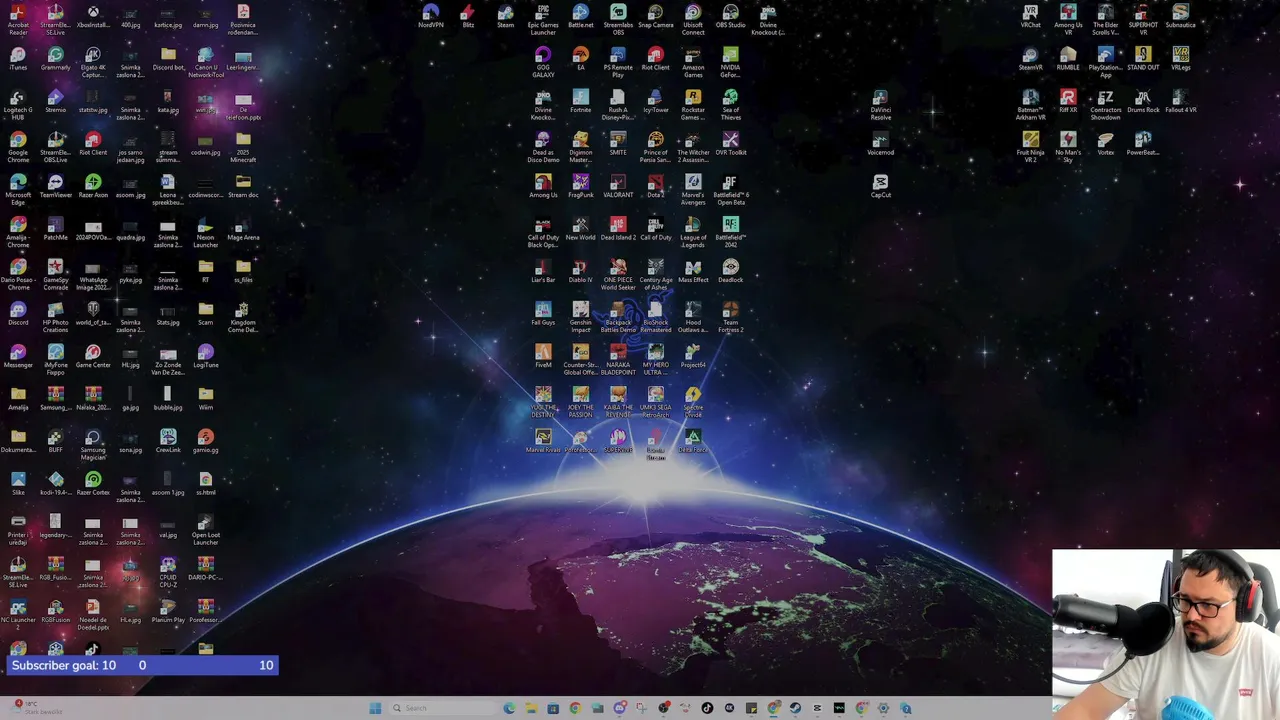The width and height of the screenshot is (1280, 720).
Task: Open the ss.html file
Action: pyautogui.click(x=205, y=484)
